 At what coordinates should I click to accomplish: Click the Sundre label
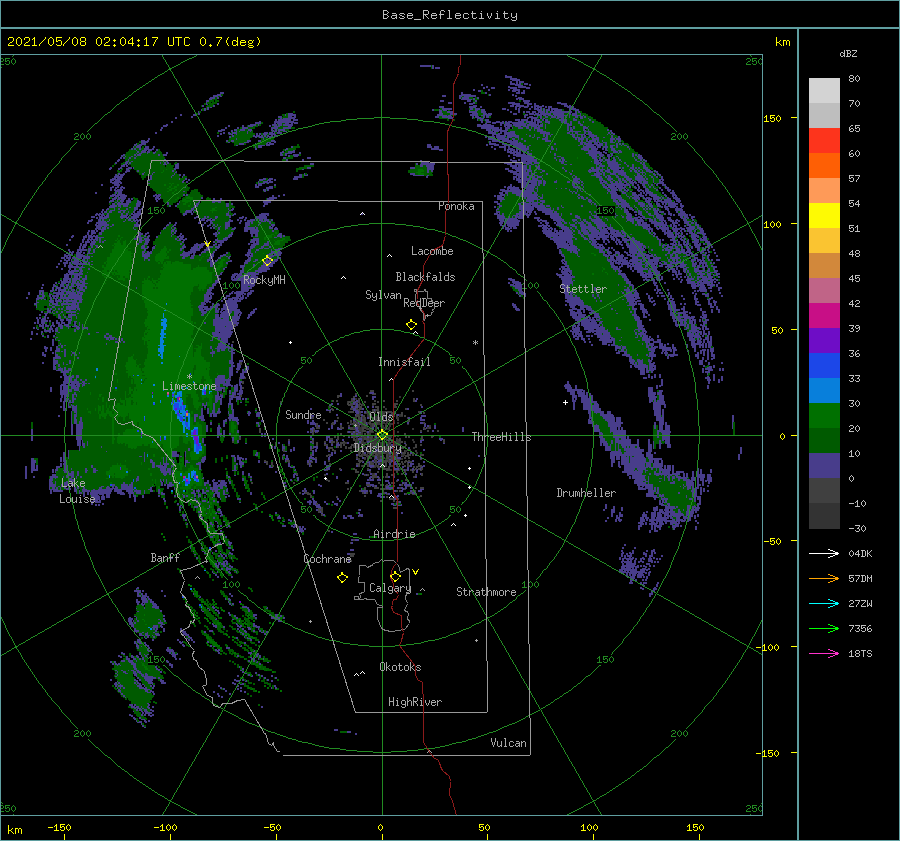303,414
